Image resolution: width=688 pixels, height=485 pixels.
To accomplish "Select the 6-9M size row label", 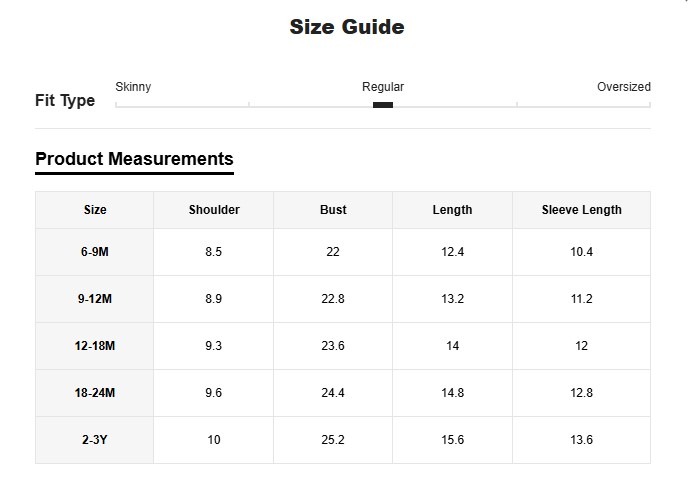I will (95, 252).
